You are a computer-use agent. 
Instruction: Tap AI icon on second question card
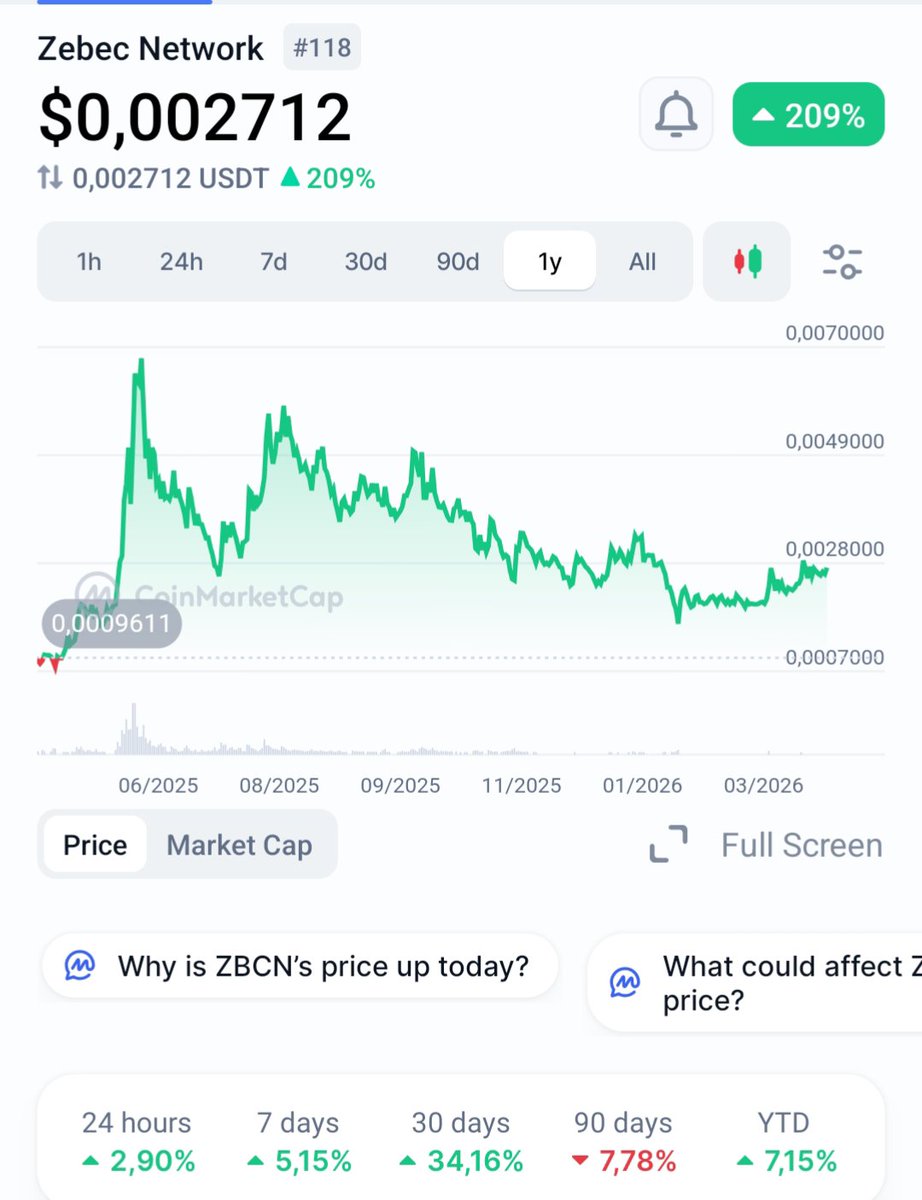pyautogui.click(x=626, y=983)
